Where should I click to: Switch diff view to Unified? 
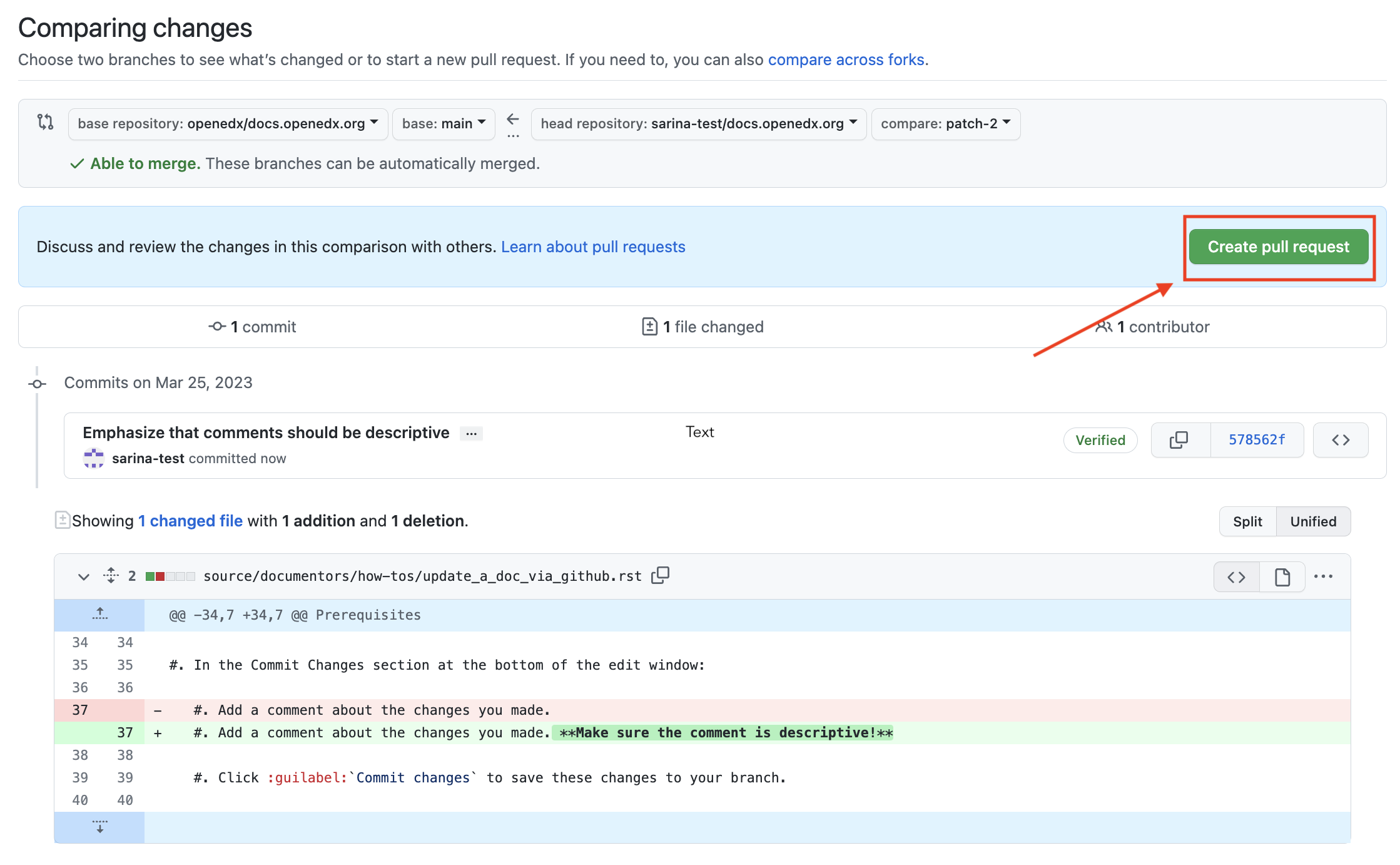click(1313, 521)
